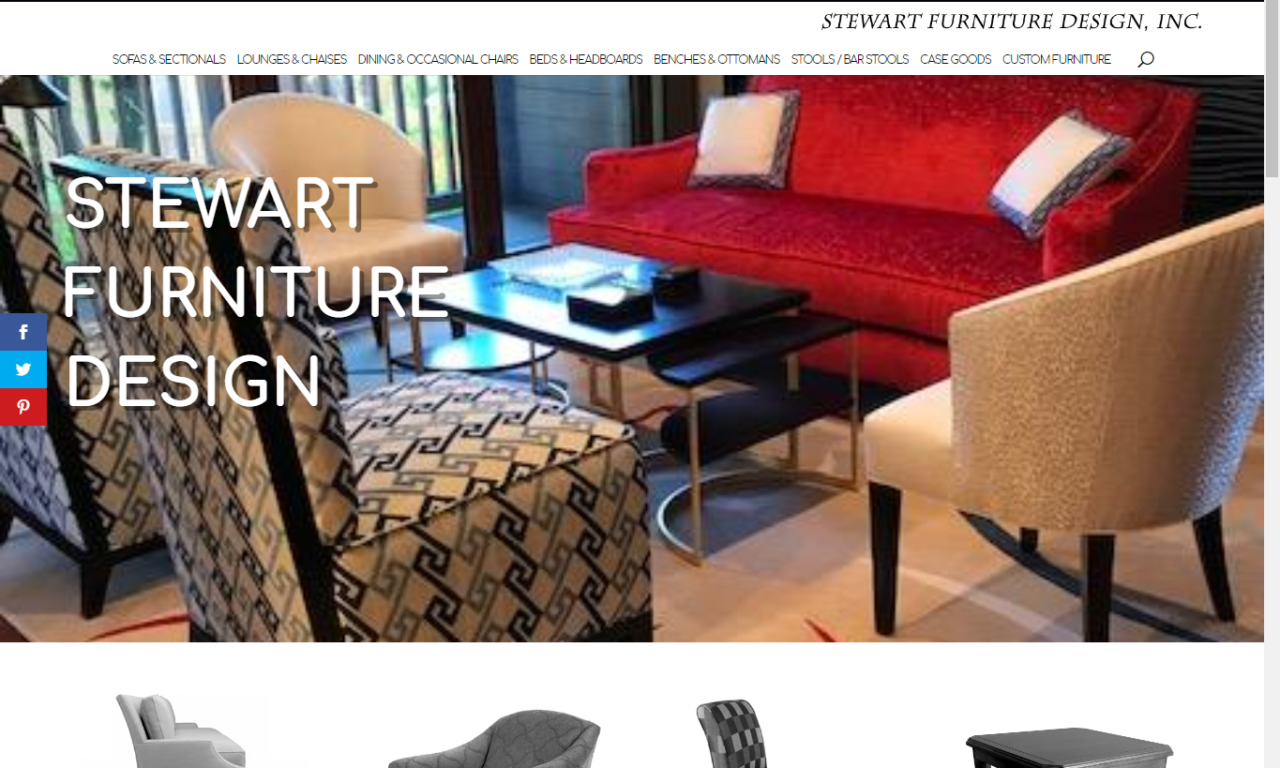Screen dimensions: 1280x768
Task: Open Sofas & Sectionals menu
Action: click(169, 59)
